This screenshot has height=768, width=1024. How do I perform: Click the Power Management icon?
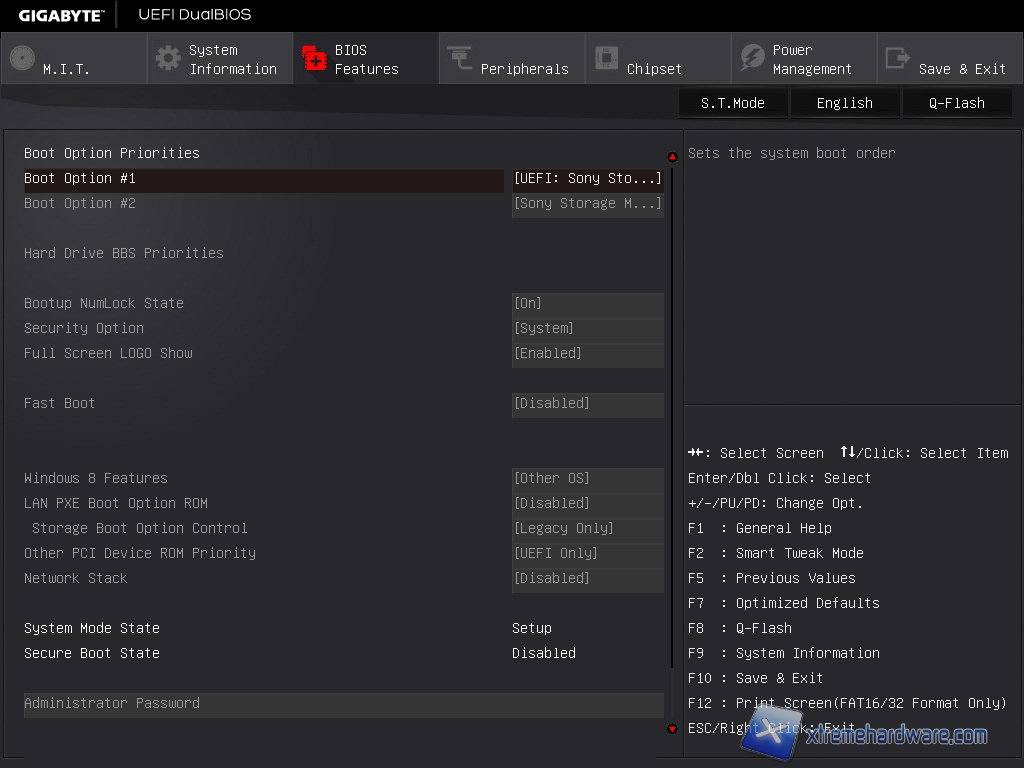[752, 58]
